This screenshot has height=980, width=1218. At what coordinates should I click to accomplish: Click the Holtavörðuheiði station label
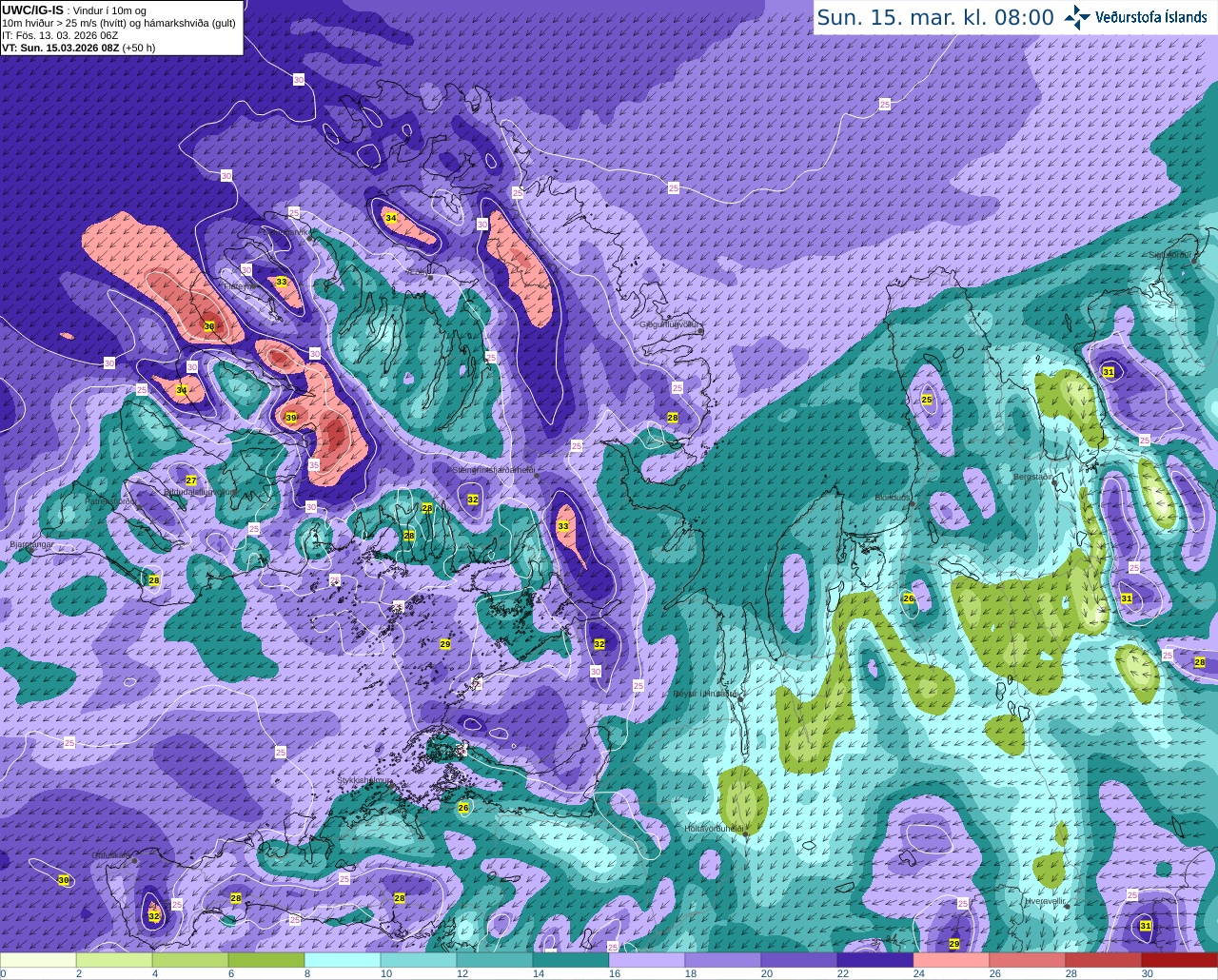[x=714, y=829]
